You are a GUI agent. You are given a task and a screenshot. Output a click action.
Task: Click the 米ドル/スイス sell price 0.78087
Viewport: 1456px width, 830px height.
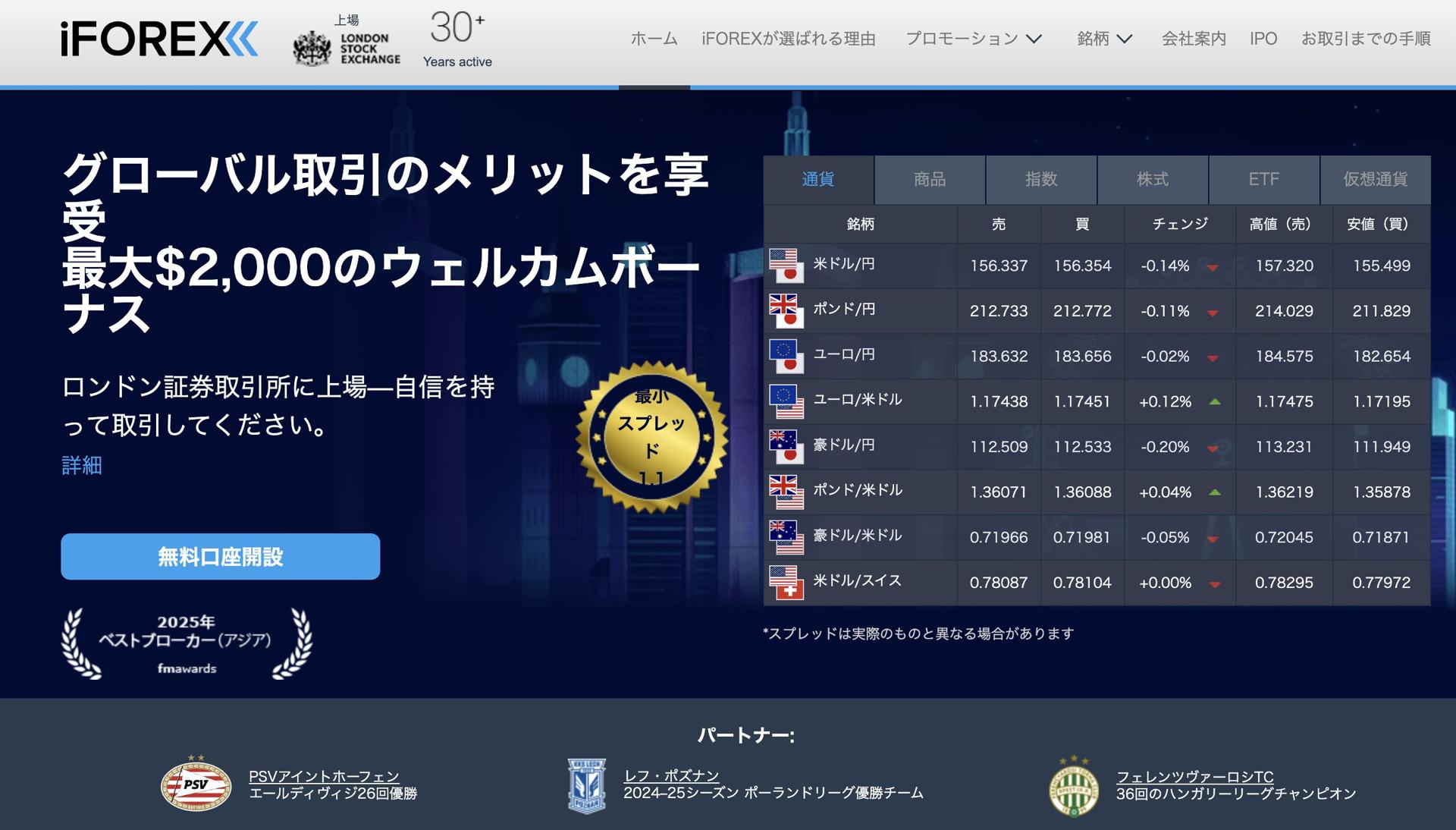click(x=999, y=583)
